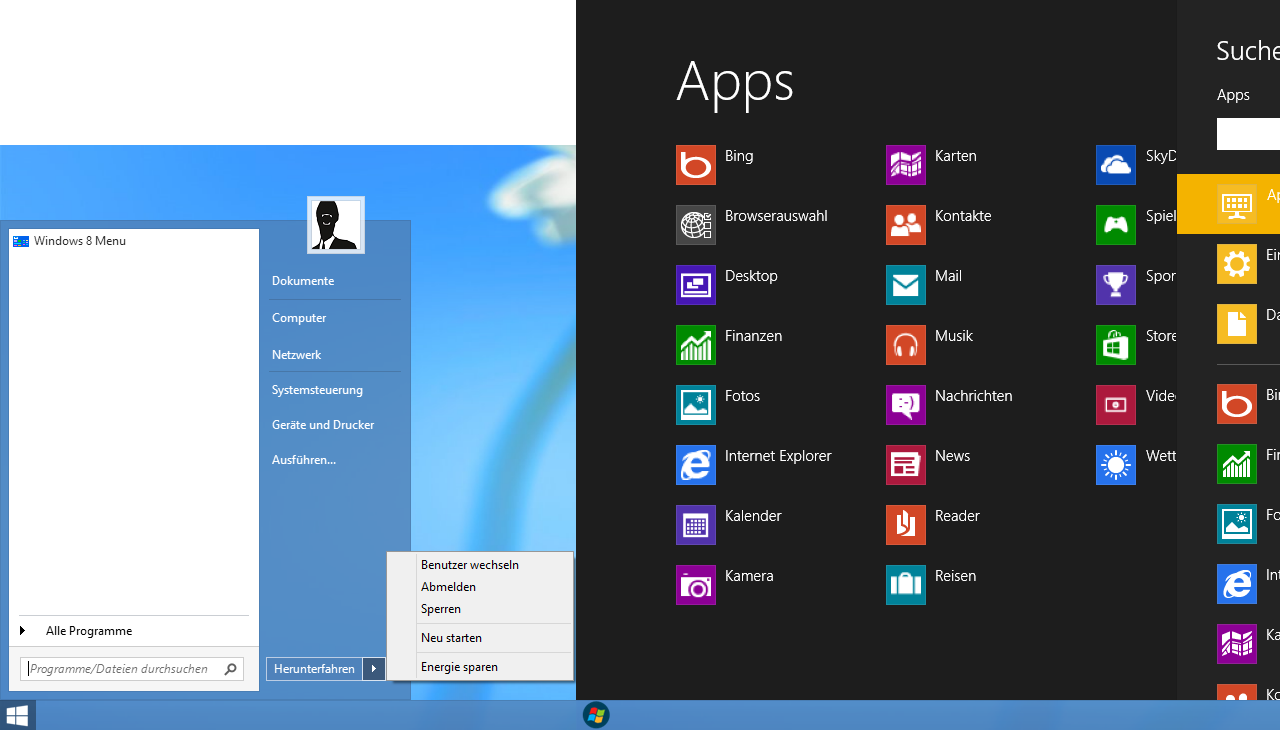Open the Musik headphones icon
Viewport: 1280px width, 730px height.
(x=906, y=345)
